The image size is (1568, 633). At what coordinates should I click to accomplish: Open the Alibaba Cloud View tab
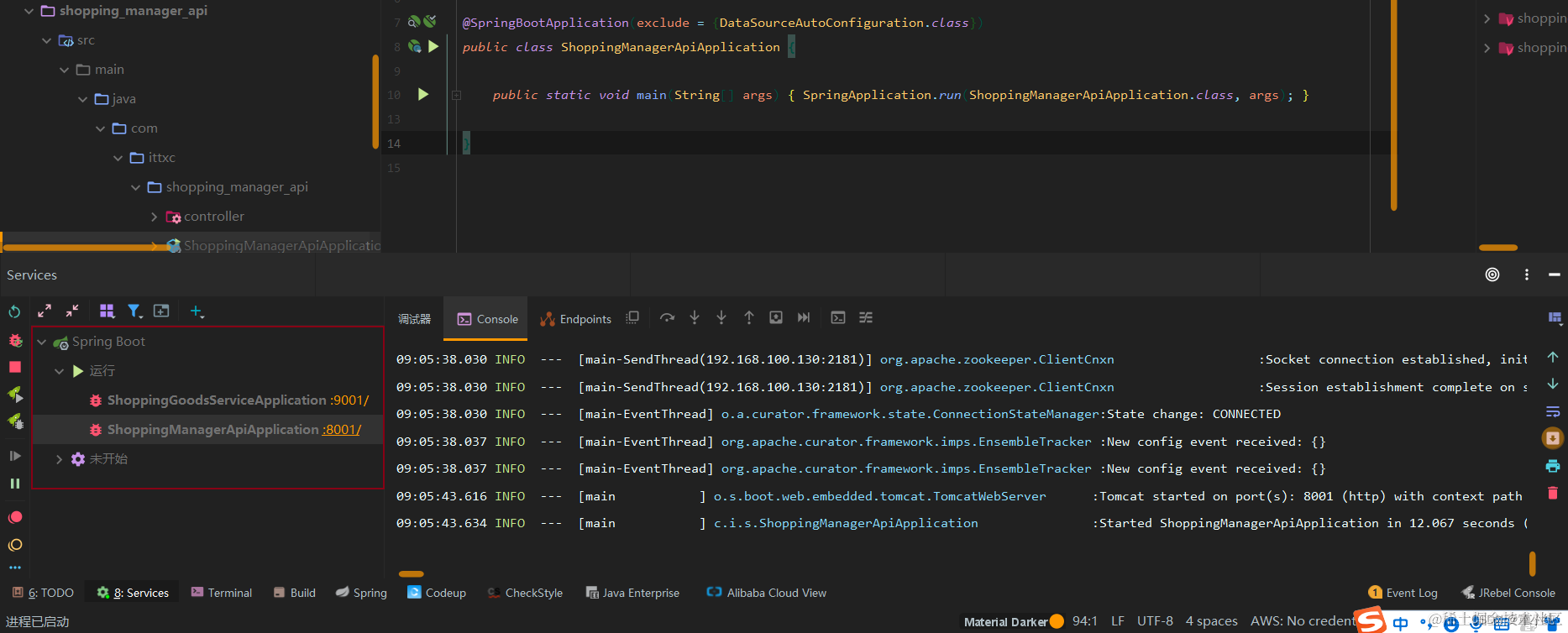click(x=766, y=593)
